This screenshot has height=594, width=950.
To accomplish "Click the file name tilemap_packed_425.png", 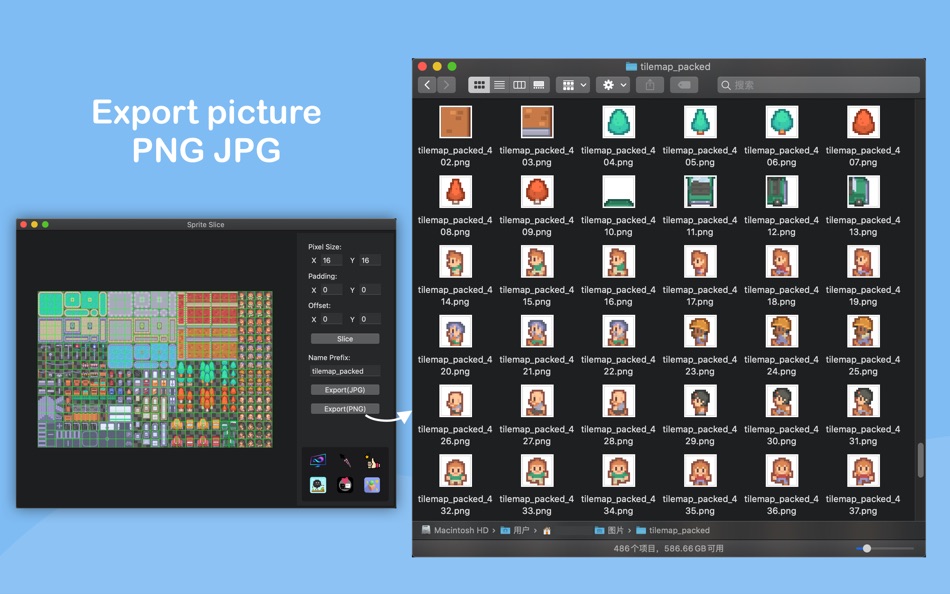I will (863, 365).
